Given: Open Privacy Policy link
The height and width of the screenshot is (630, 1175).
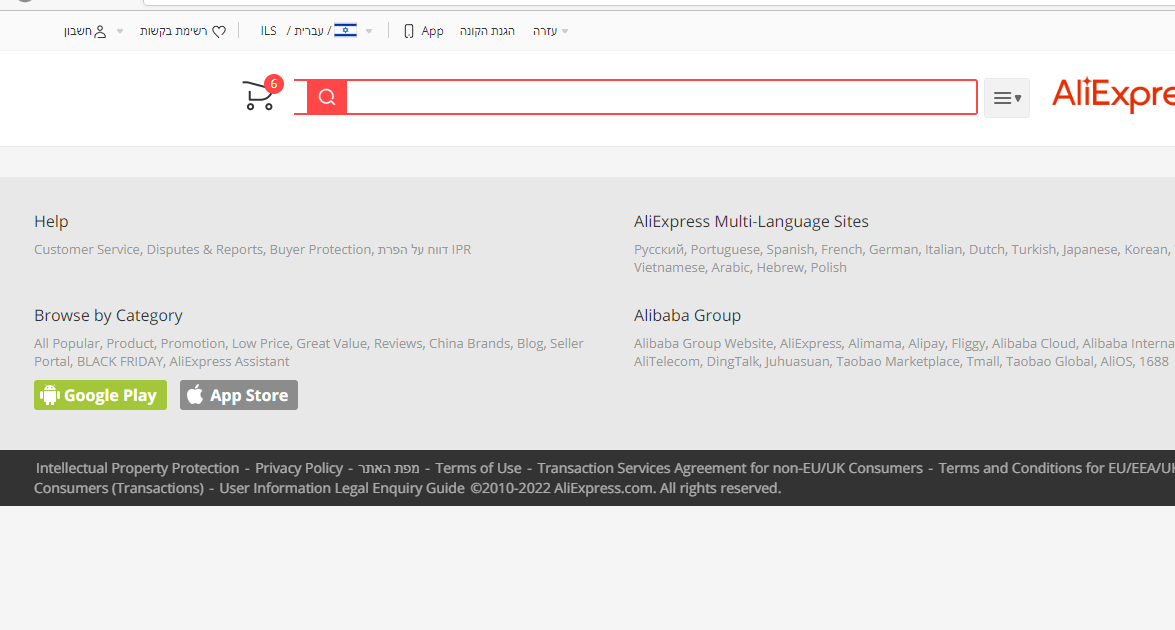Looking at the screenshot, I should click(299, 468).
